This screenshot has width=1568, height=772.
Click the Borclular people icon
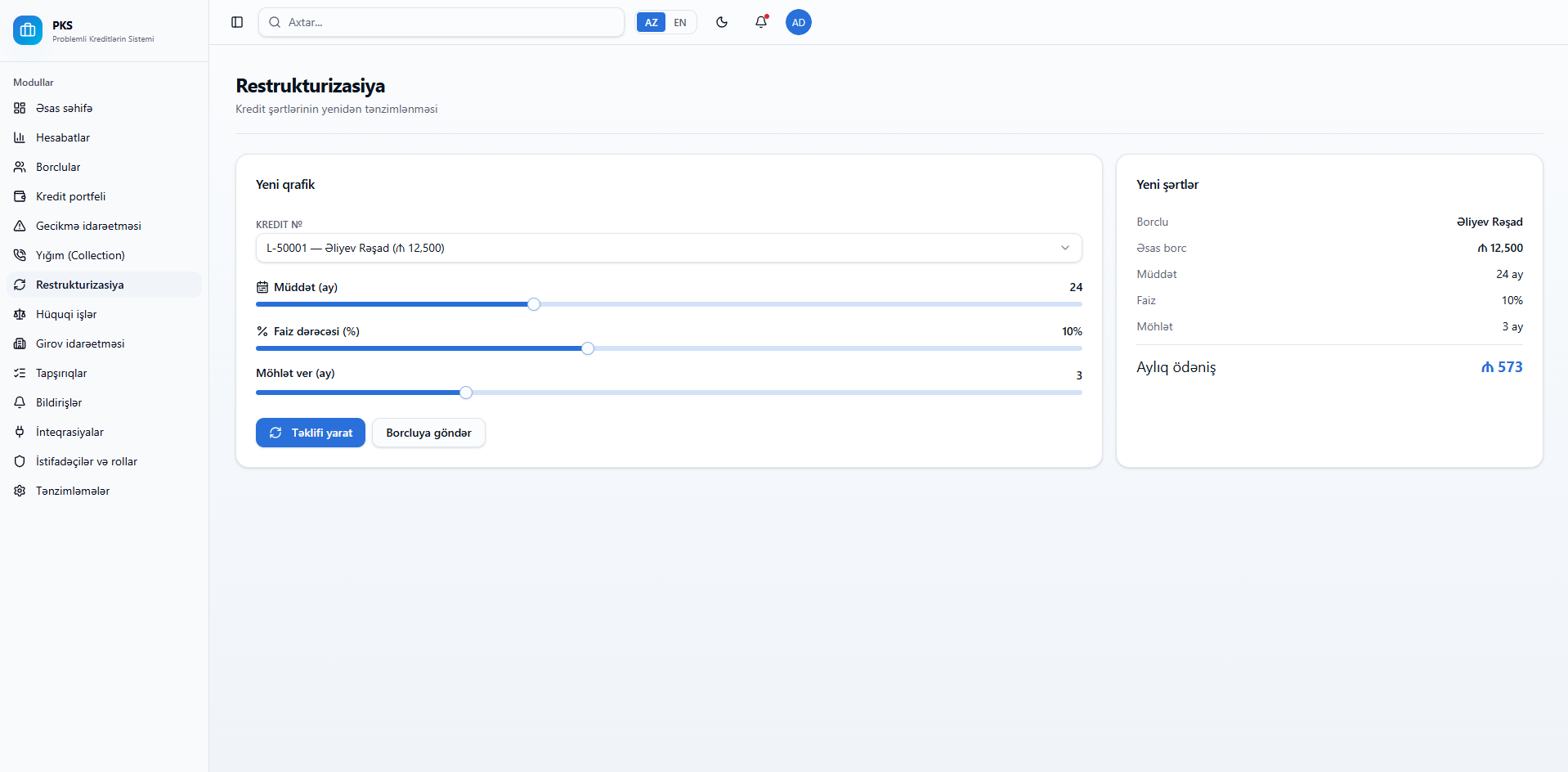(x=20, y=167)
